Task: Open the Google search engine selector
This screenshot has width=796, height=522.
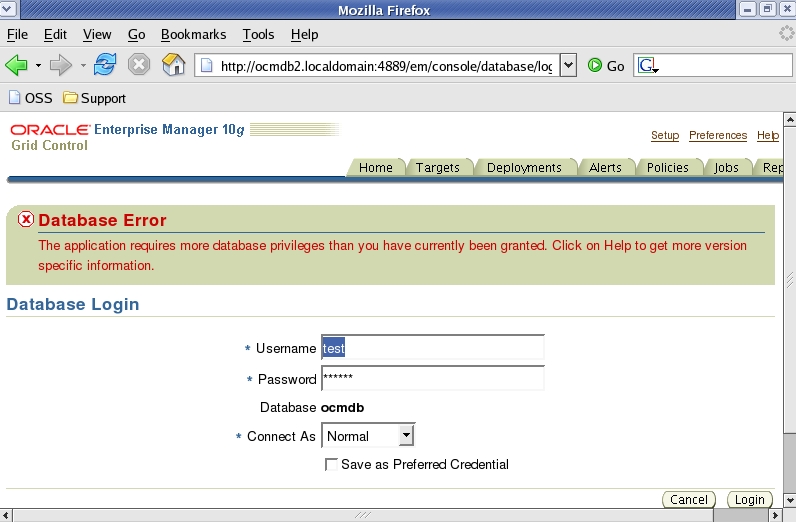Action: (x=648, y=66)
